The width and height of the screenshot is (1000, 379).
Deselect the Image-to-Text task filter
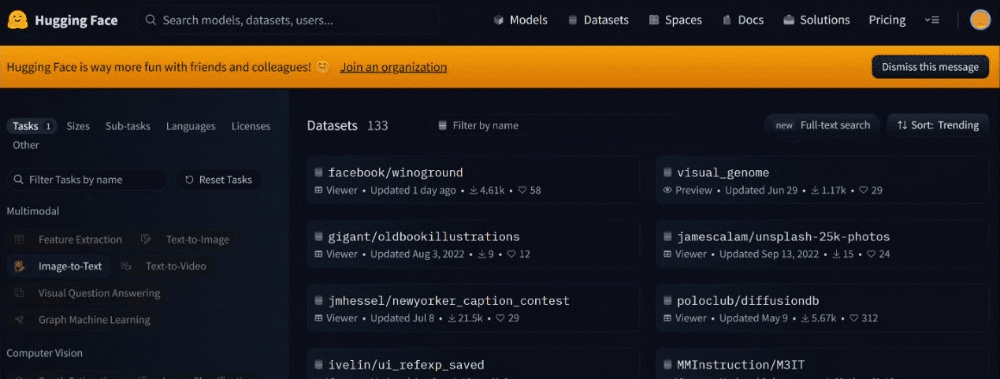tap(58, 266)
